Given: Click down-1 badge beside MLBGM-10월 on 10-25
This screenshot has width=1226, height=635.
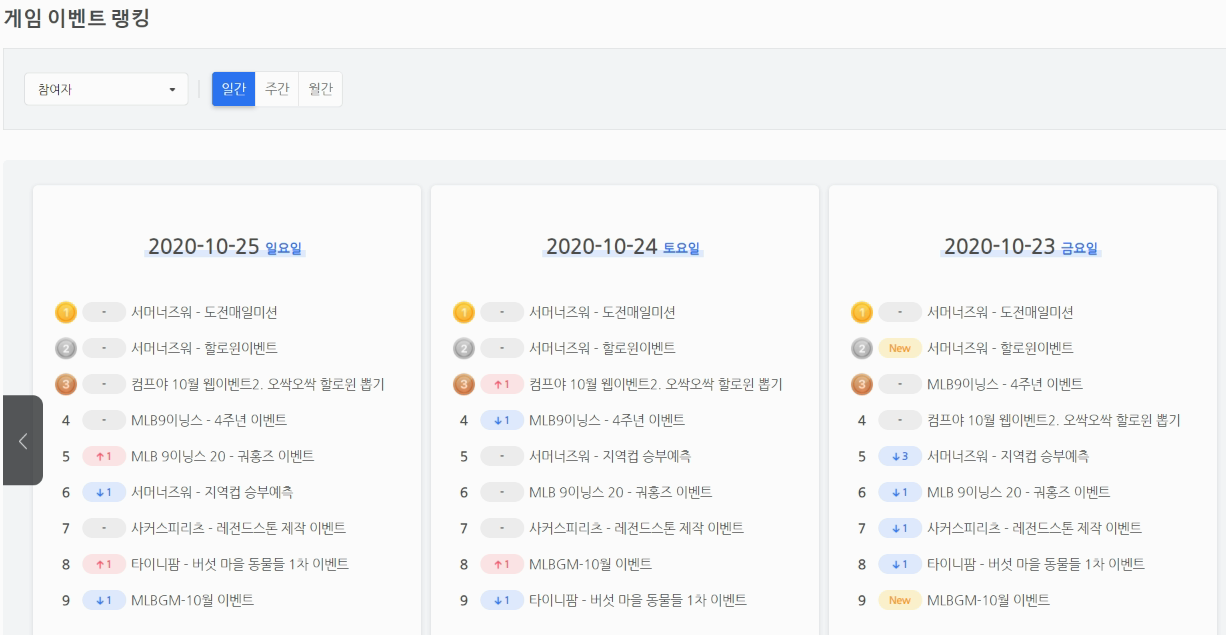Looking at the screenshot, I should pyautogui.click(x=104, y=600).
